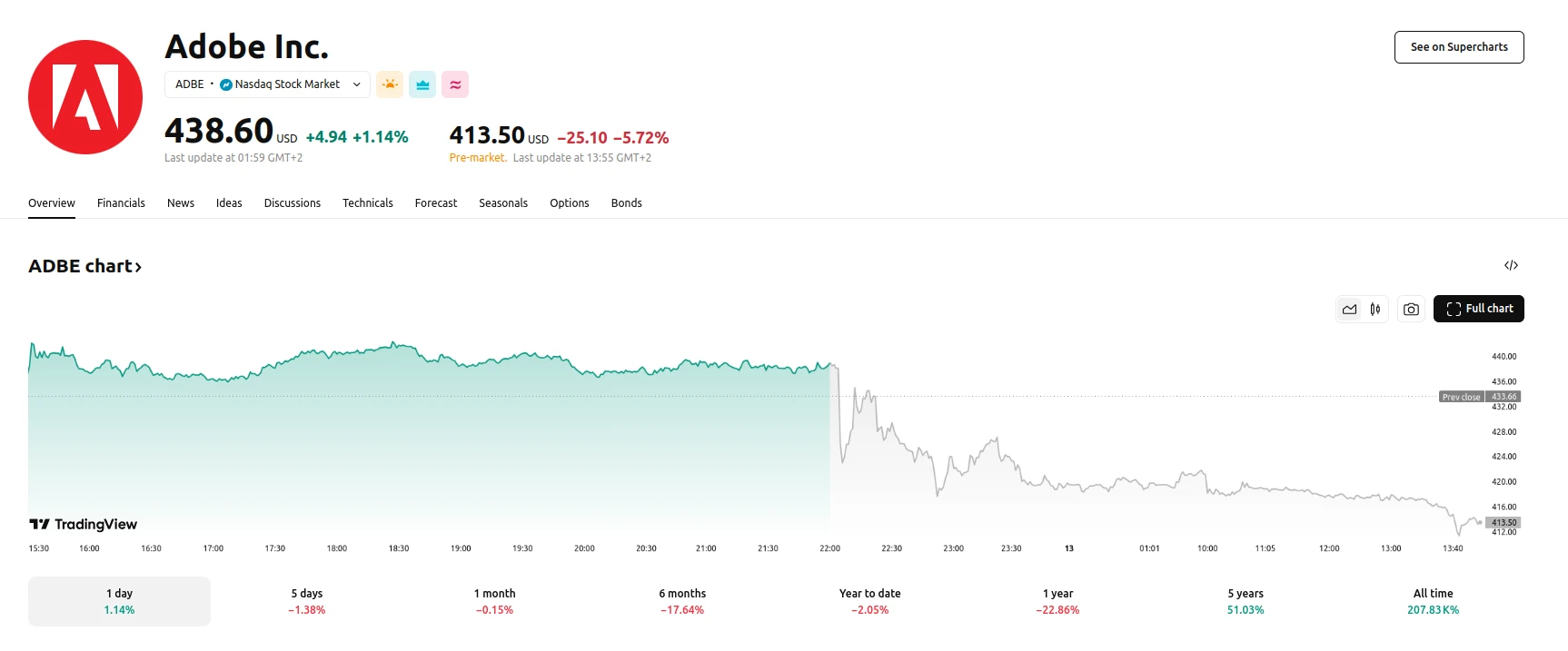Click the TradingView logo on chart
The width and height of the screenshot is (1568, 651).
coord(84,524)
